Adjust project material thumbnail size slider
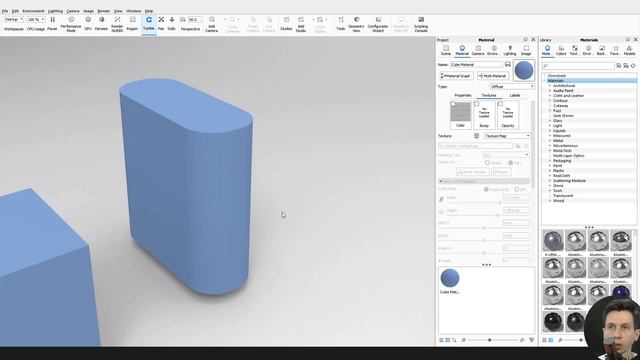Screen dimensions: 640x360 (489, 340)
